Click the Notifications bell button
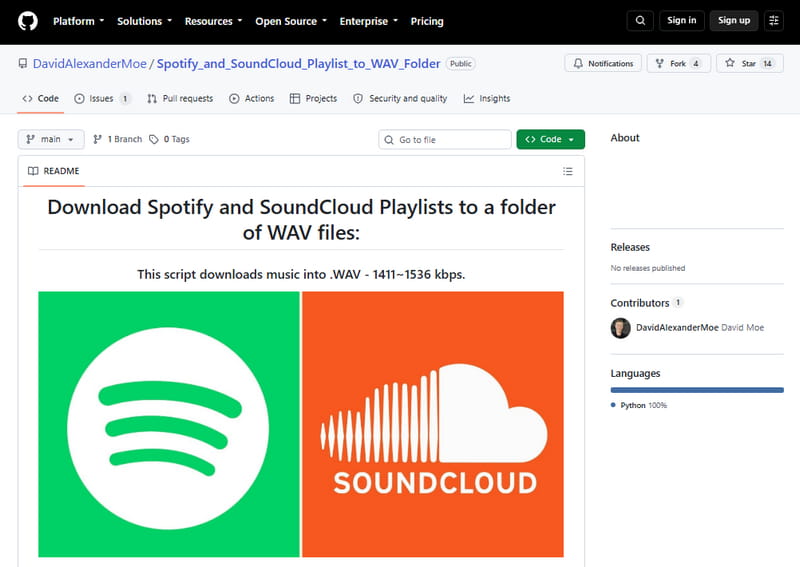The image size is (800, 567). point(603,63)
